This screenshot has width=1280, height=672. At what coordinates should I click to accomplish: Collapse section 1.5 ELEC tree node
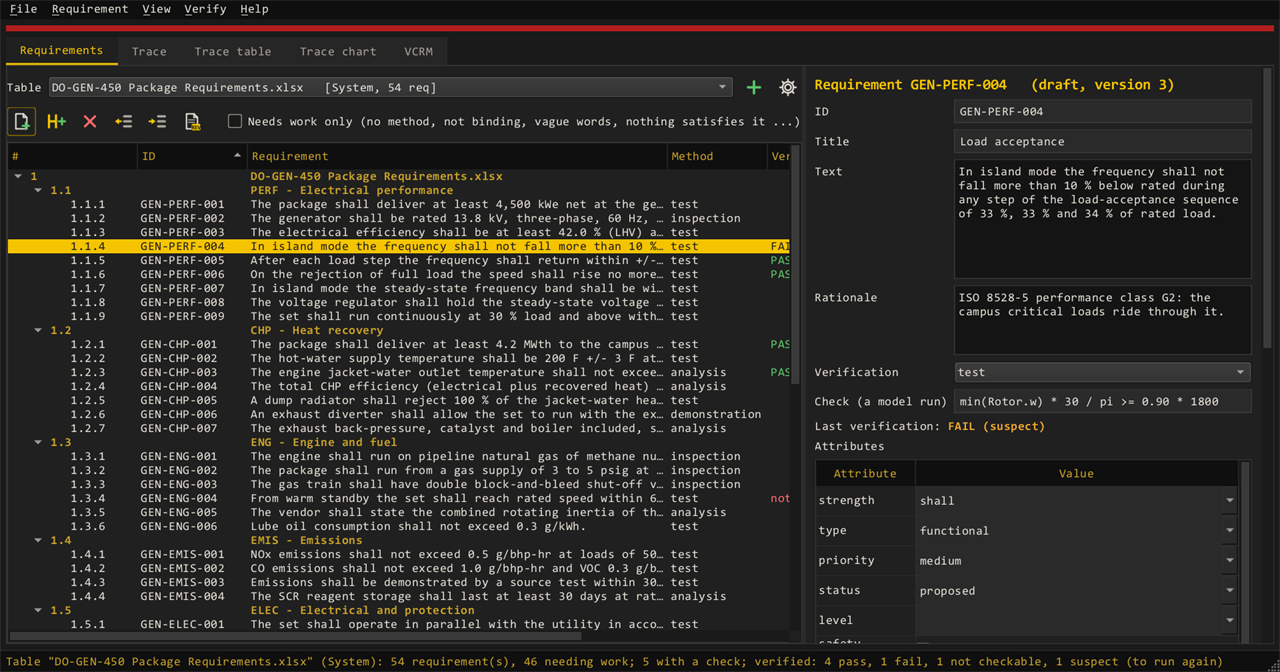click(x=39, y=610)
